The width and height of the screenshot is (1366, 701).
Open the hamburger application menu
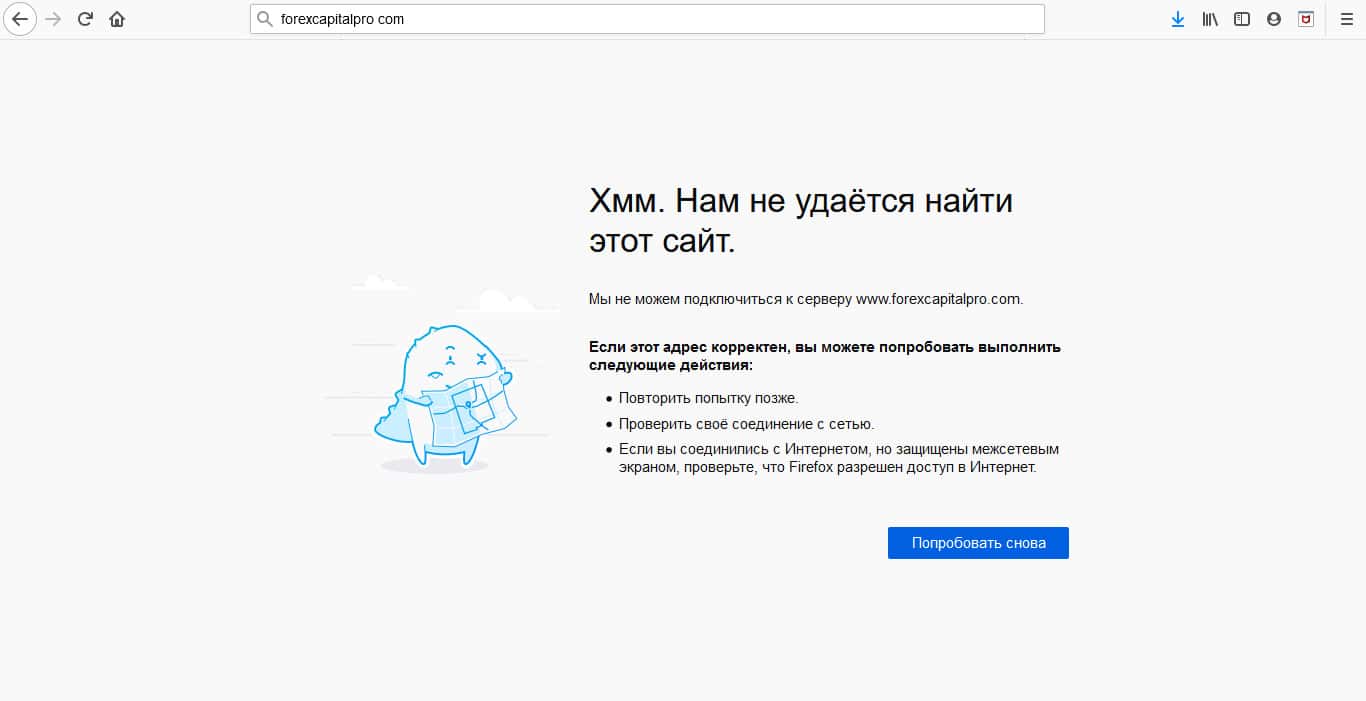point(1346,19)
